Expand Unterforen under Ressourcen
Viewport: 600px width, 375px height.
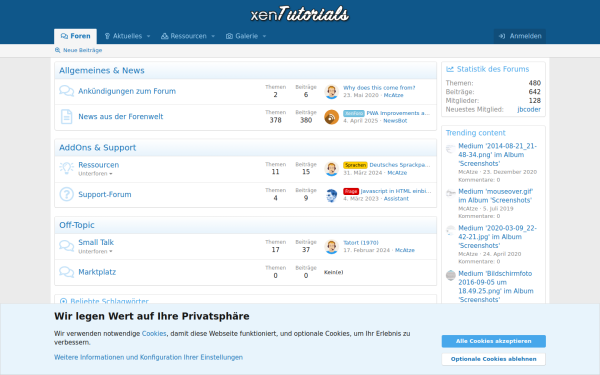pyautogui.click(x=95, y=174)
